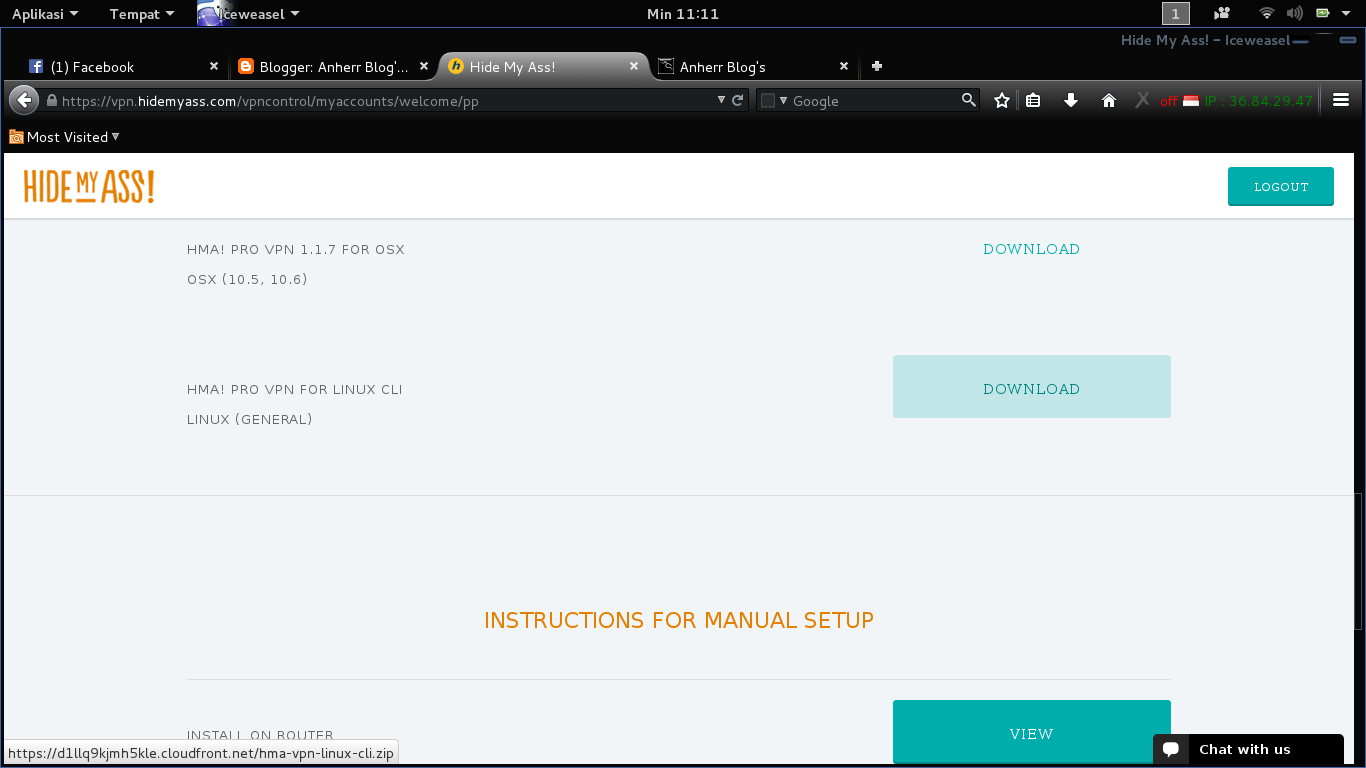Click the screen recording camera icon in top panel
This screenshot has width=1366, height=768.
click(1221, 14)
